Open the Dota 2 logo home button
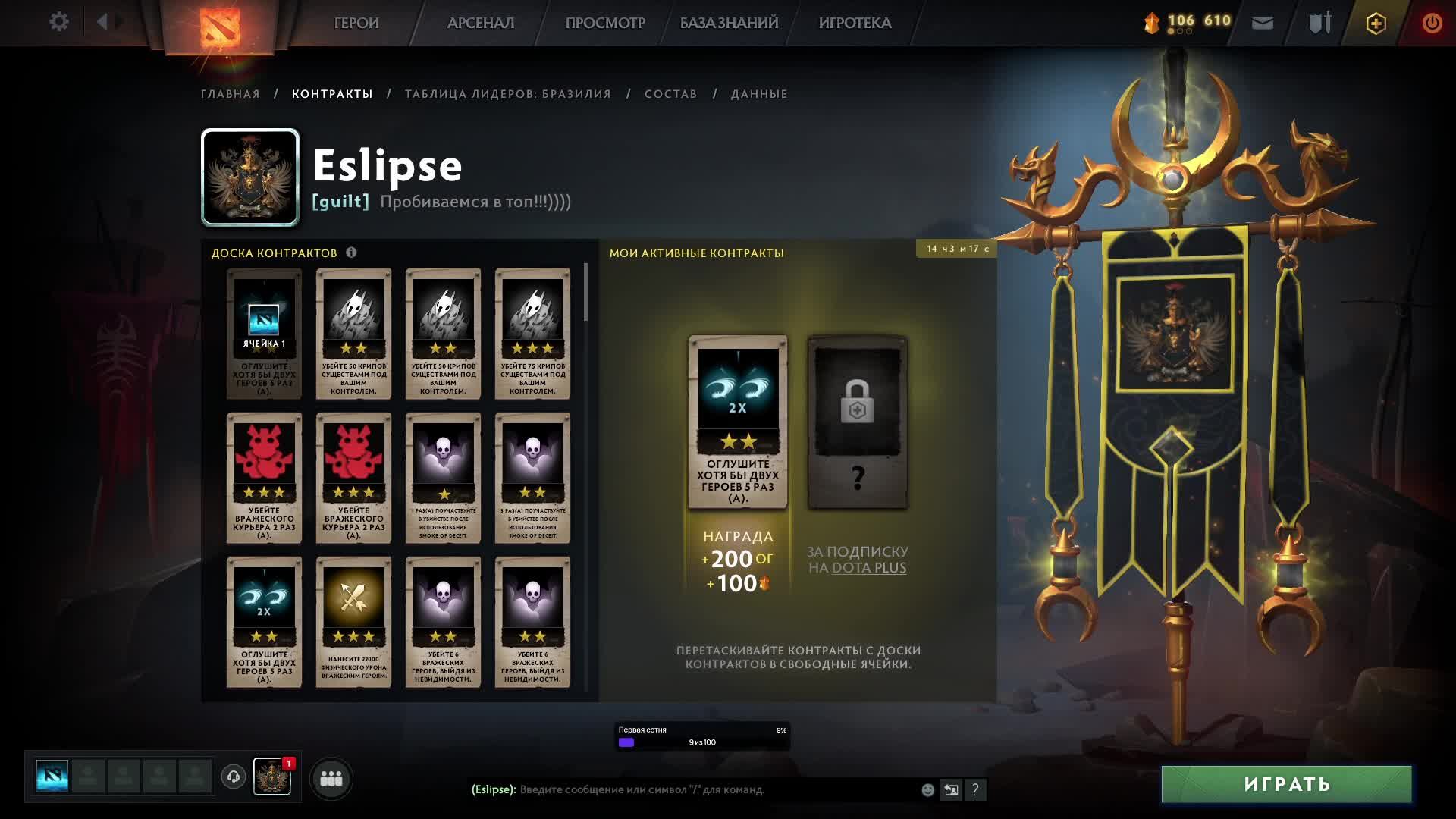The width and height of the screenshot is (1456, 819). [220, 27]
